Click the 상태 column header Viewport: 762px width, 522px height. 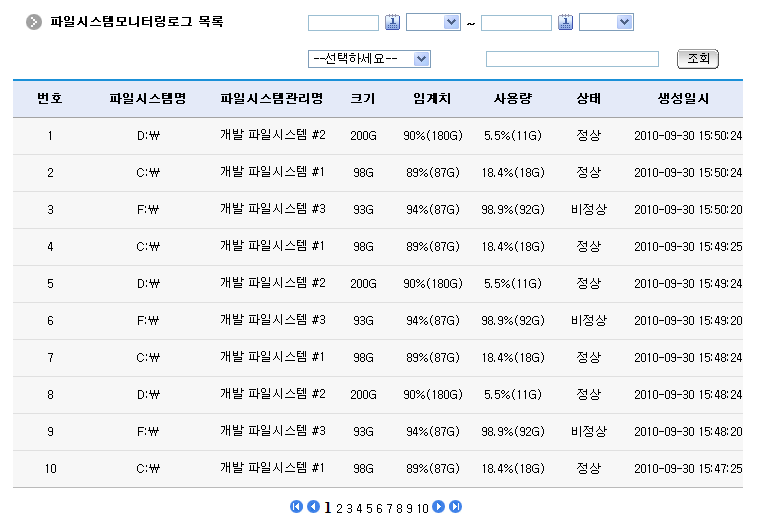588,99
